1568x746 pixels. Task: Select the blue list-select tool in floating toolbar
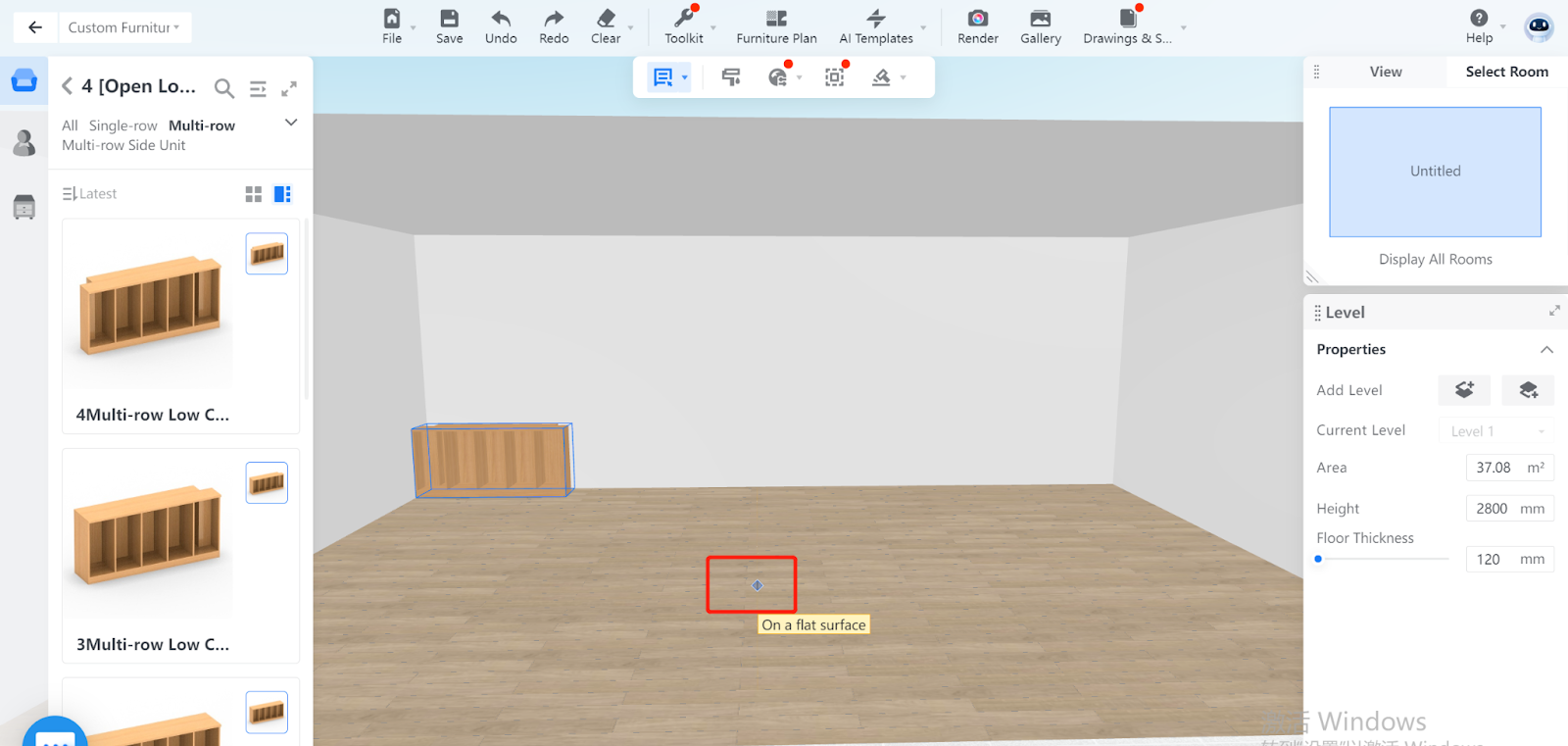click(x=662, y=77)
